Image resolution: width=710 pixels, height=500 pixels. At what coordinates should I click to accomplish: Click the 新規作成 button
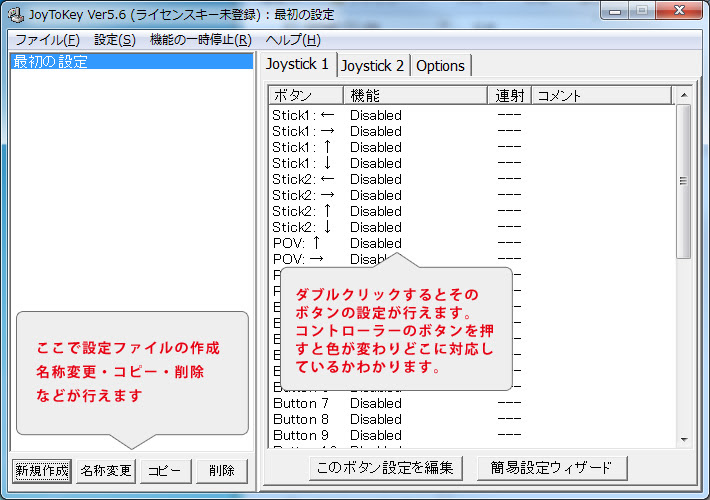pyautogui.click(x=42, y=471)
